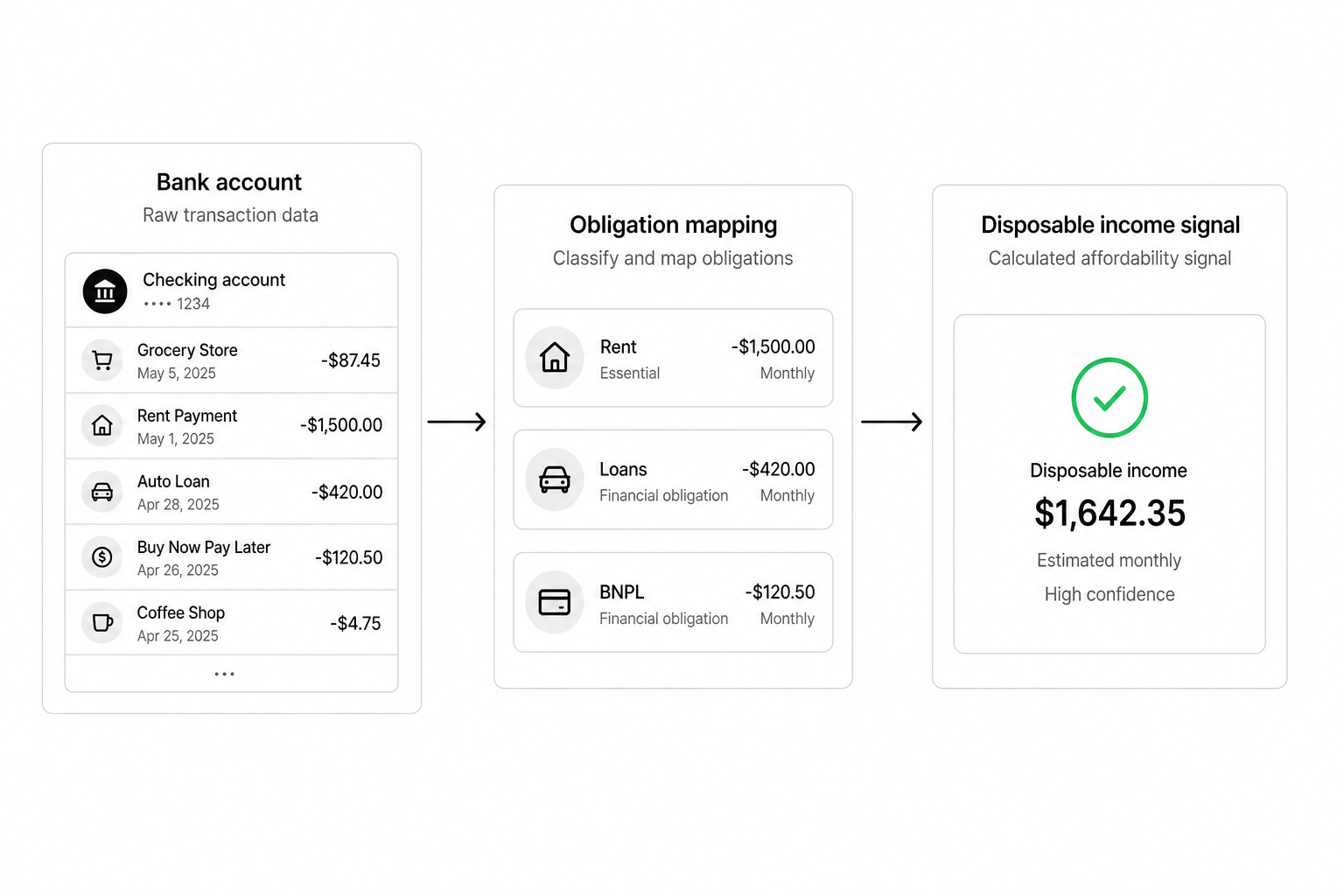
Task: Click the -$420.00 amount in the Loans card
Action: click(x=779, y=470)
